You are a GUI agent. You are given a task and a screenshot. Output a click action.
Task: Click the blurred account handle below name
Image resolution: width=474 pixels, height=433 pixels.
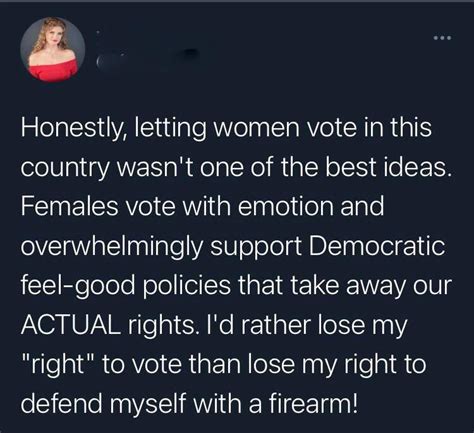tap(147, 58)
